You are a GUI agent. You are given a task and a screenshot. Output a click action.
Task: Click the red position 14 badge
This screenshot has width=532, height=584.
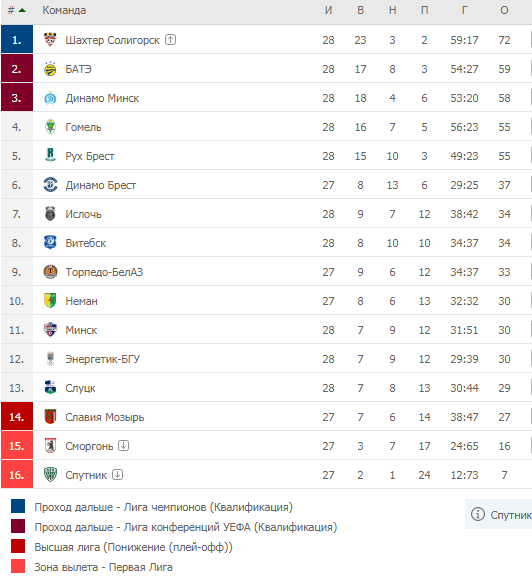(x=17, y=416)
